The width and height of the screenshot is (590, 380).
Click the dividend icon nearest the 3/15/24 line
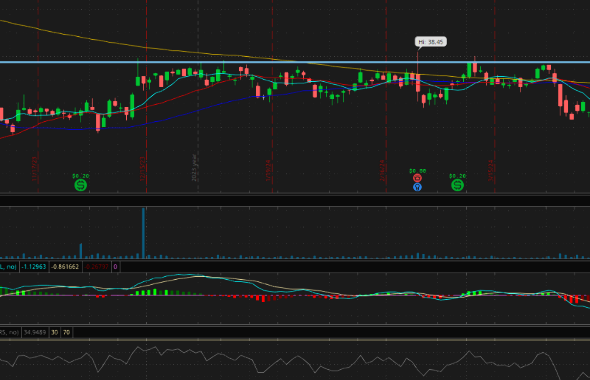click(457, 185)
